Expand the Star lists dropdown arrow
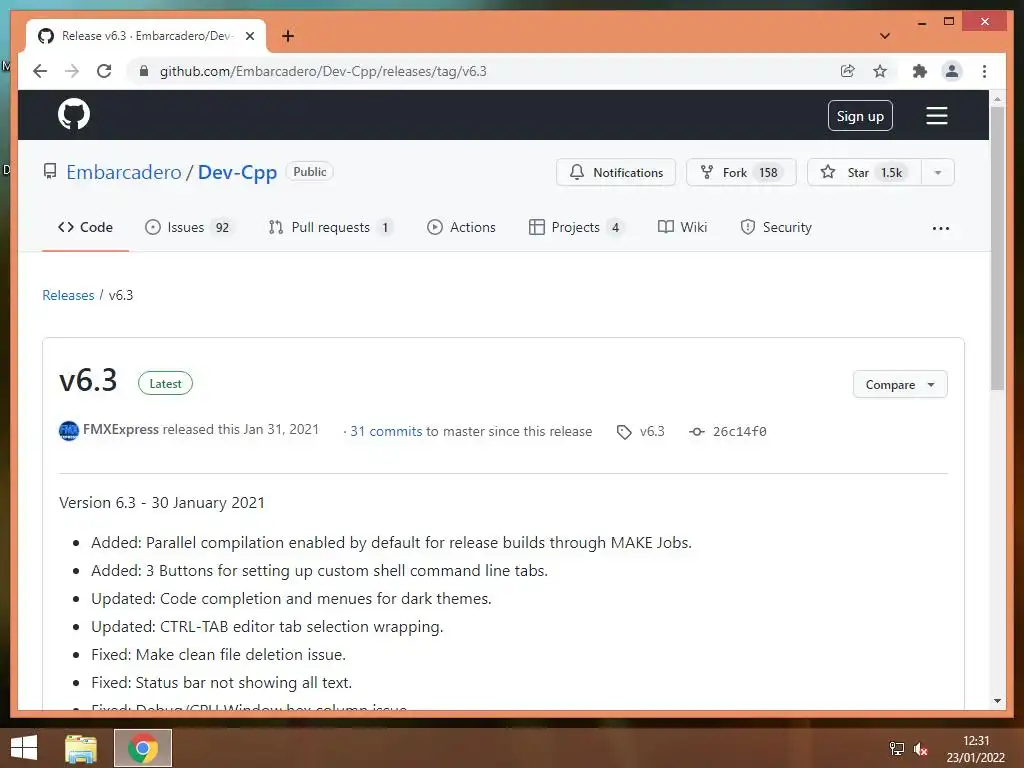This screenshot has width=1024, height=768. [938, 172]
